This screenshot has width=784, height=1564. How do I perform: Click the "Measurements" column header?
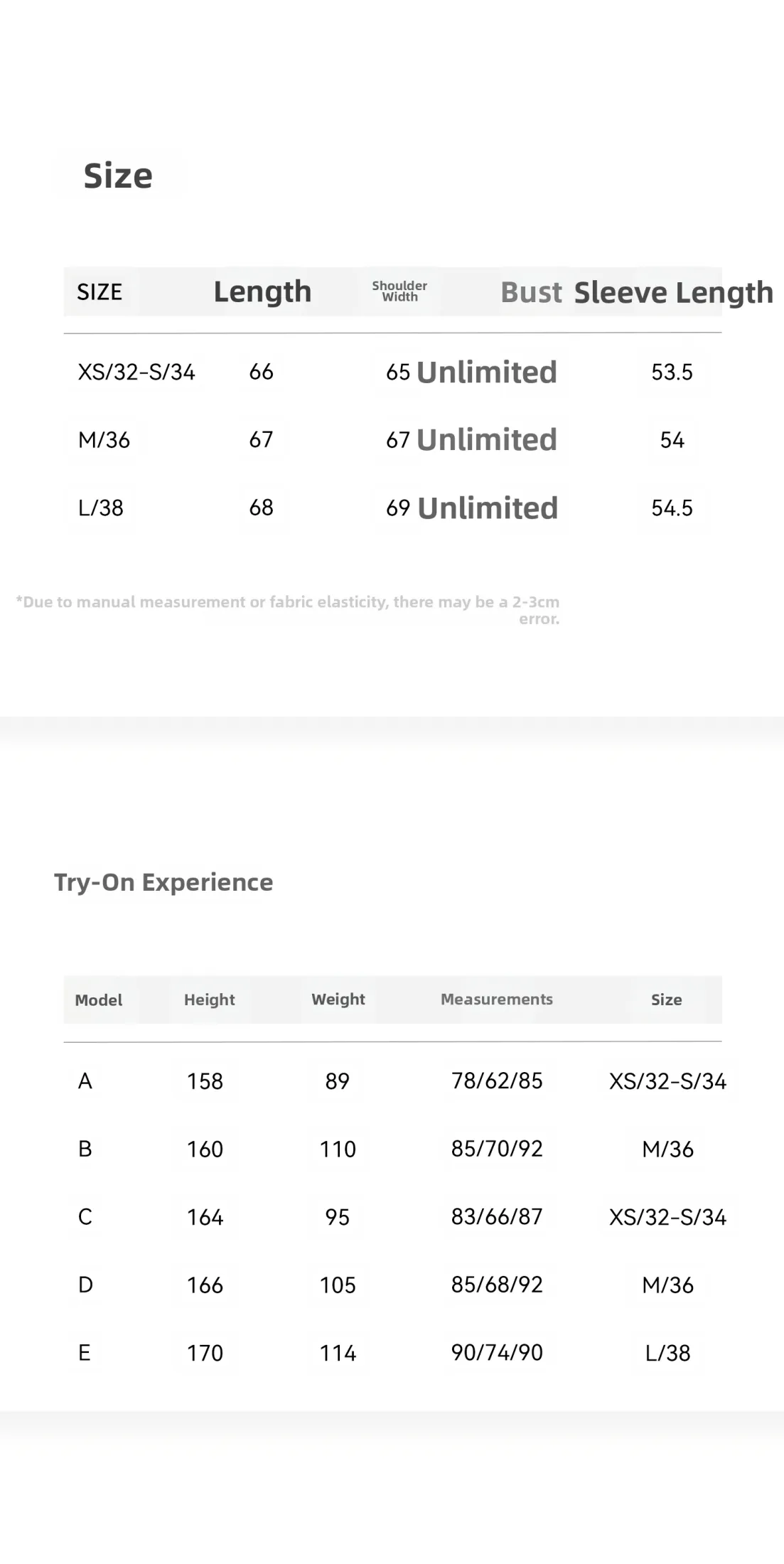(x=497, y=1000)
